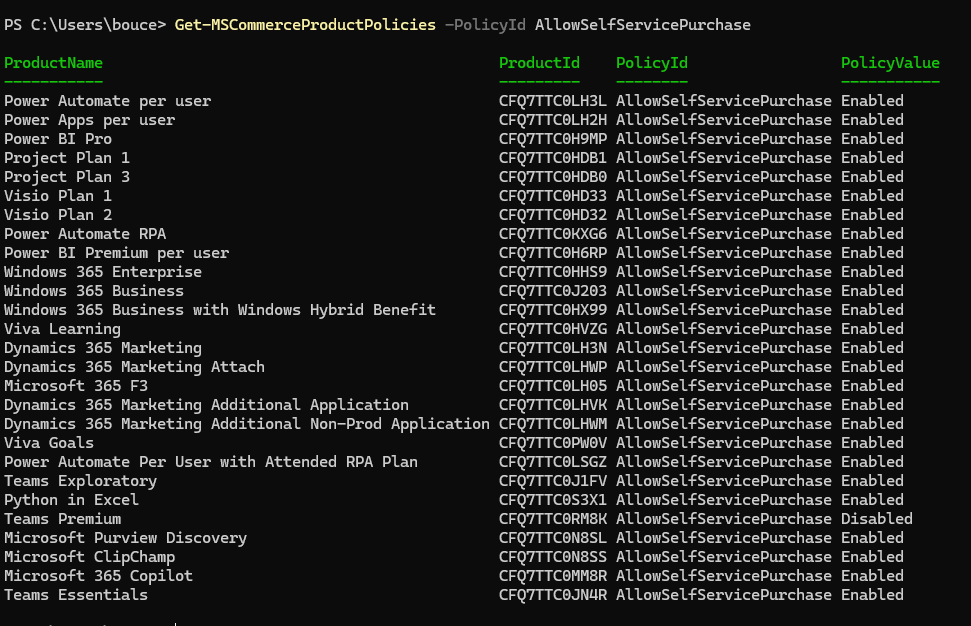Click product ID CFQ7TTC0JN4R

[553, 595]
